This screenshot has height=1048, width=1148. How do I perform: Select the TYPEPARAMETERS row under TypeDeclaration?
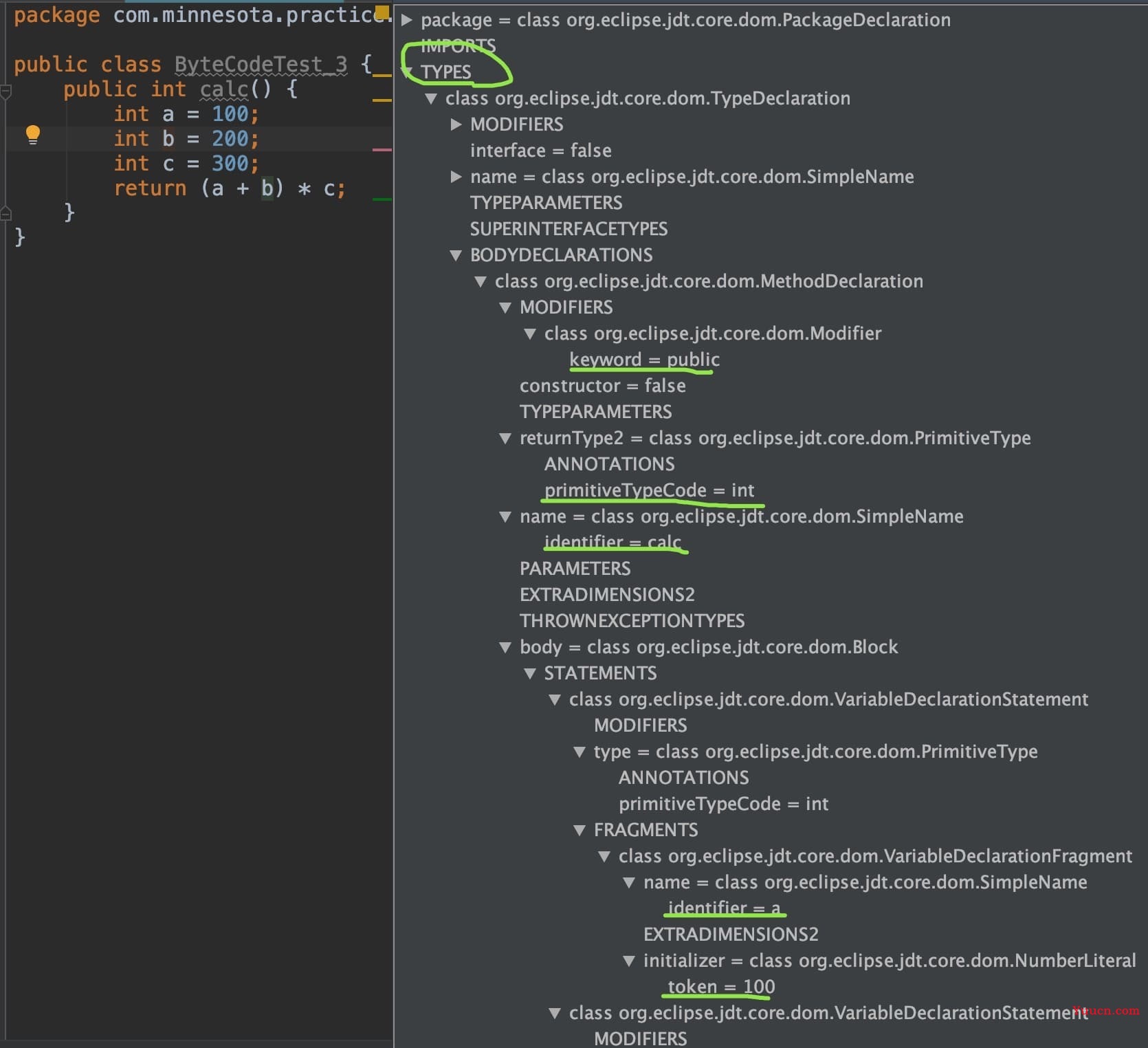coord(546,203)
